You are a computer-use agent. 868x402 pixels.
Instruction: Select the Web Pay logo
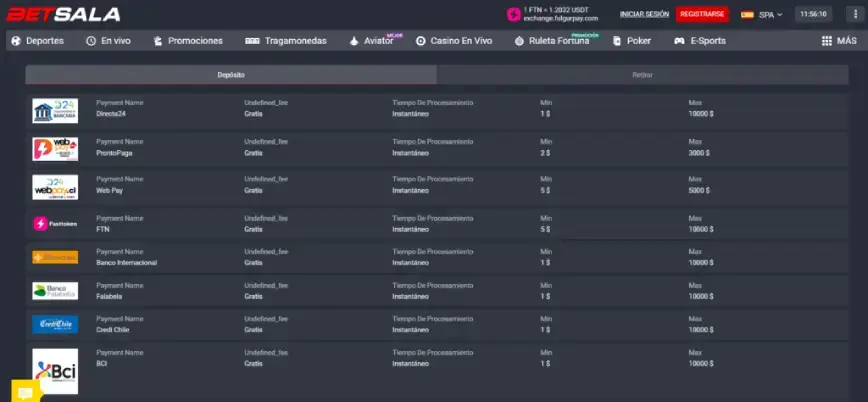[x=55, y=186]
